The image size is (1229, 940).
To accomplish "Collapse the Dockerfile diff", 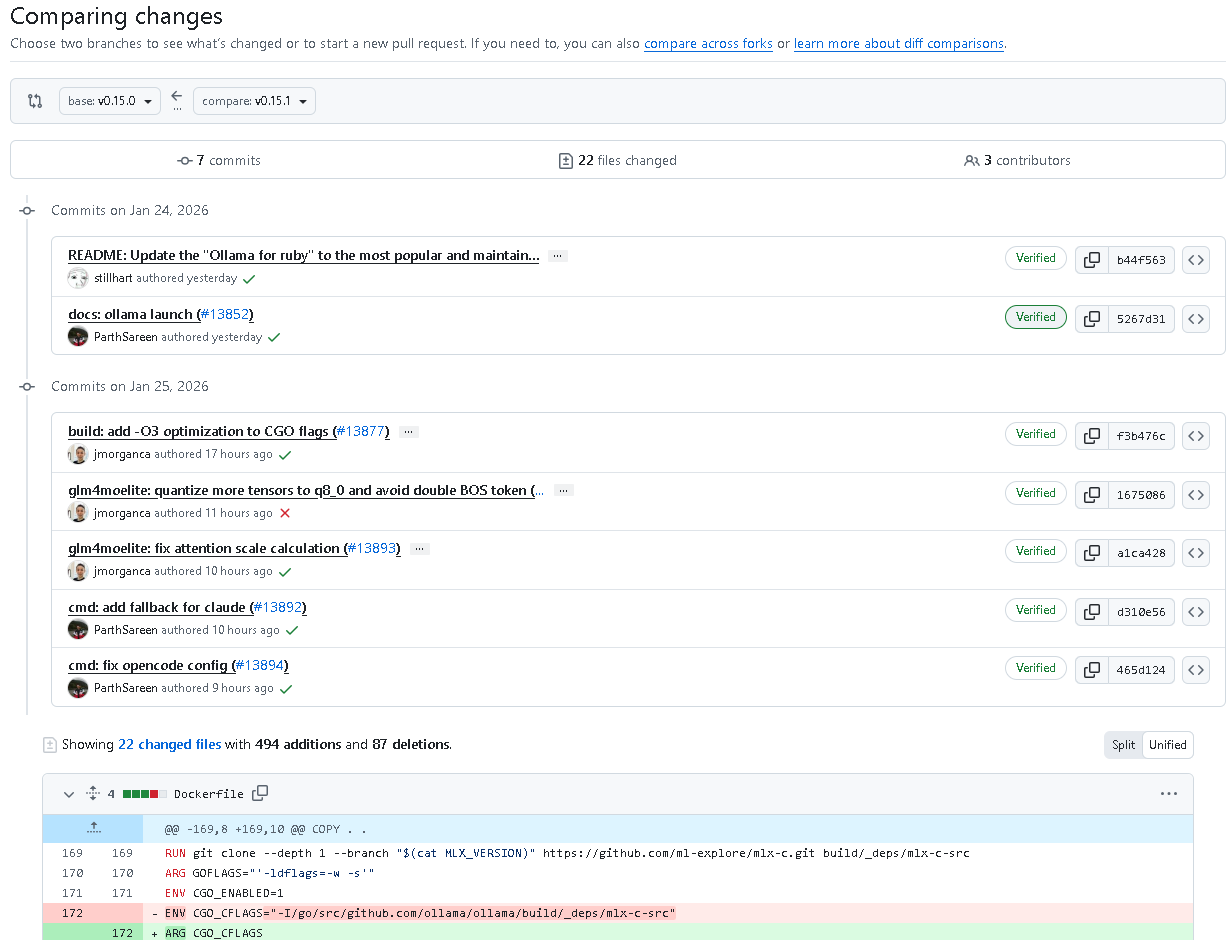I will click(69, 794).
